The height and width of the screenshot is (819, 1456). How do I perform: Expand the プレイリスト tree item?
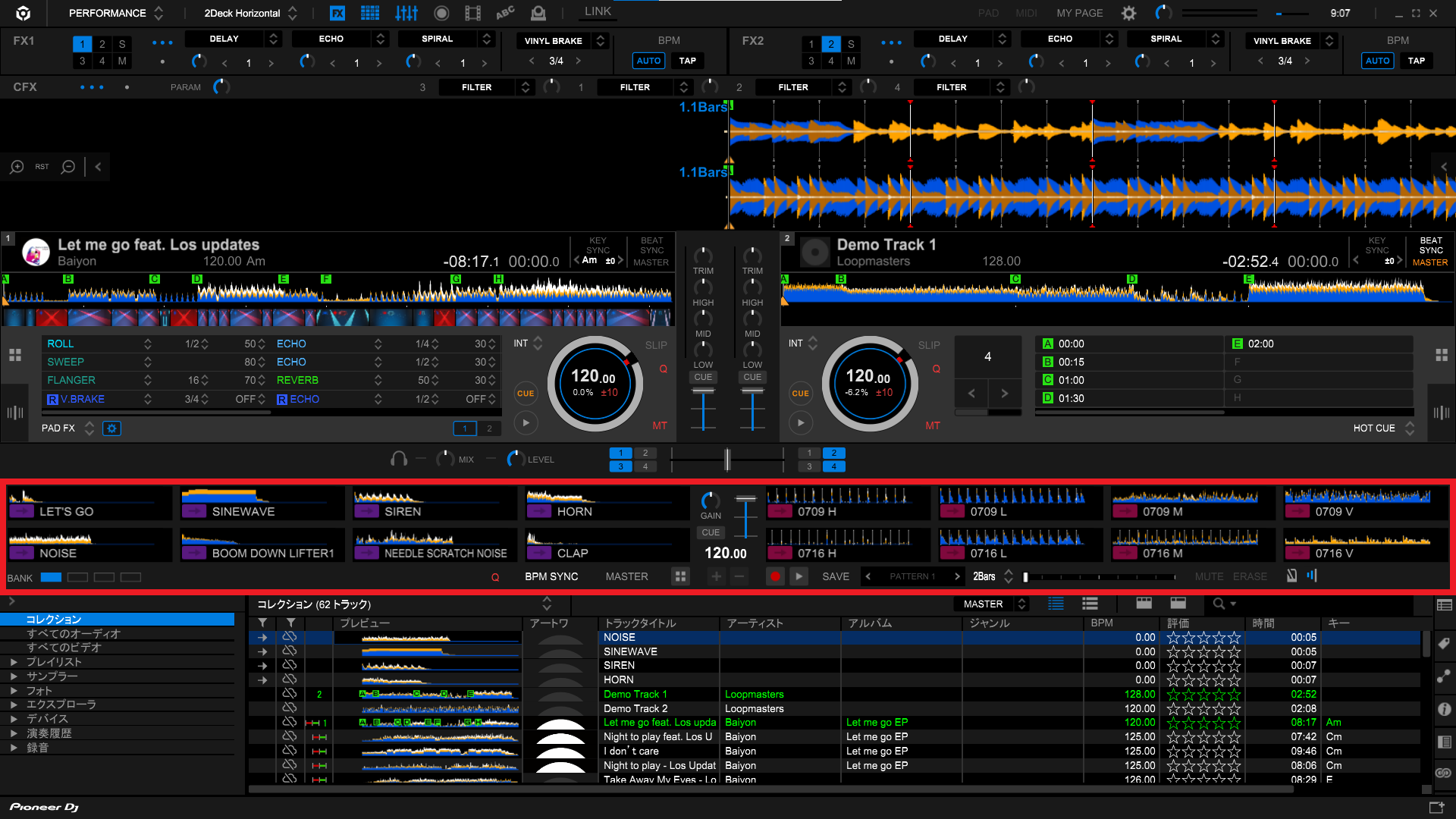(14, 662)
